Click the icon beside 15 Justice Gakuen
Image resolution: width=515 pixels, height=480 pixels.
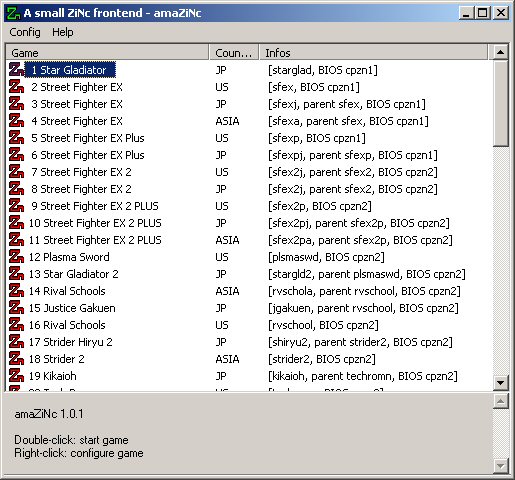[16, 308]
